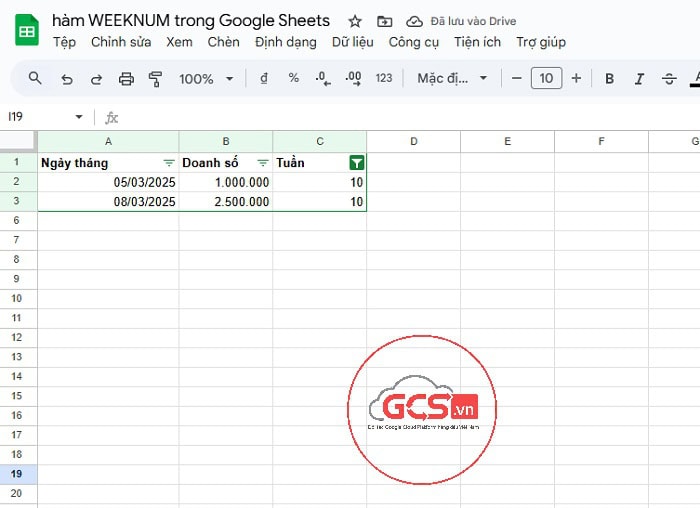Open the font family dropdown
Screen dimensions: 700x508
[x=452, y=79]
